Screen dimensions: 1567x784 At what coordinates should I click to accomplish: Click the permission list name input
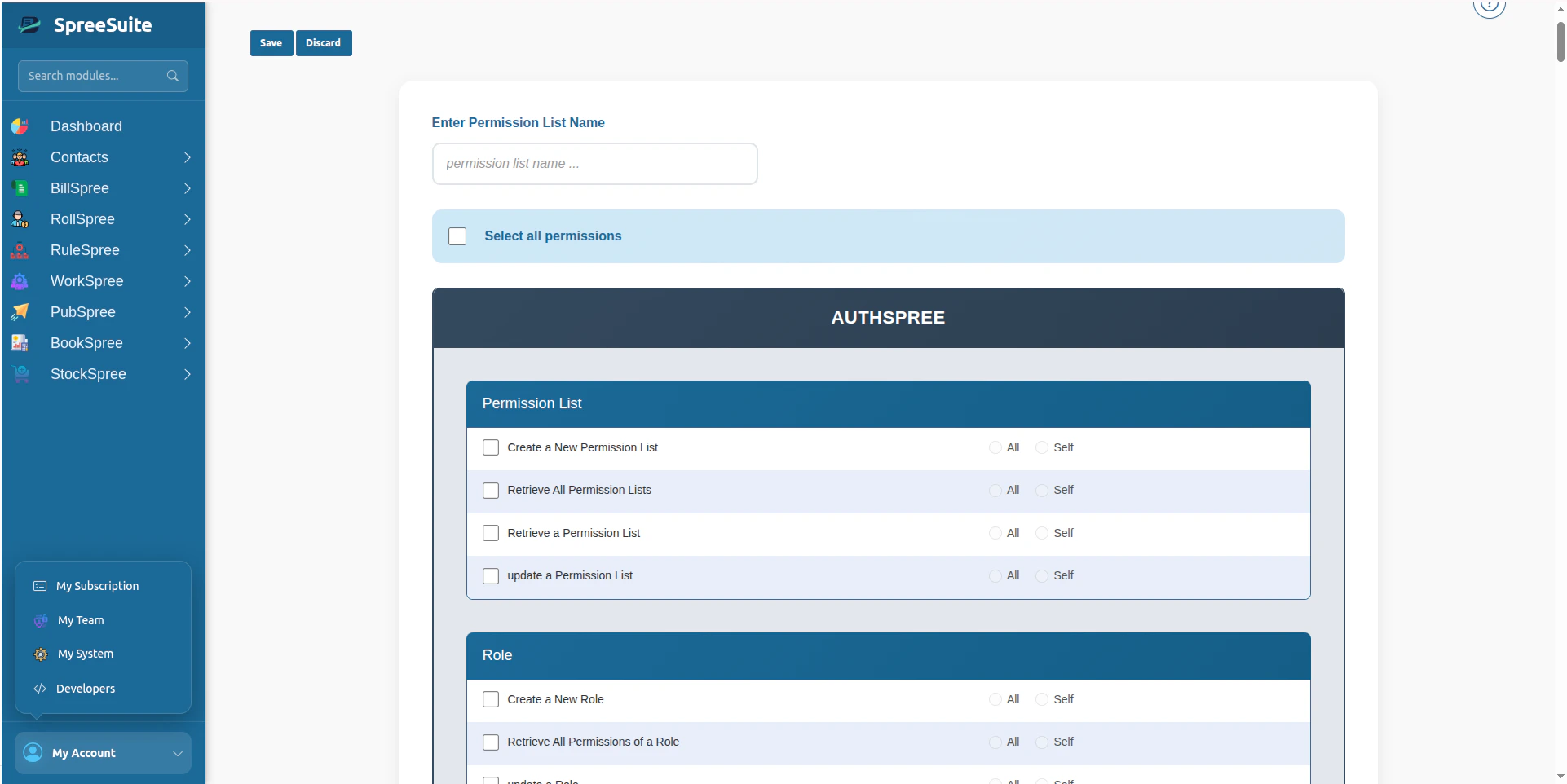(594, 164)
